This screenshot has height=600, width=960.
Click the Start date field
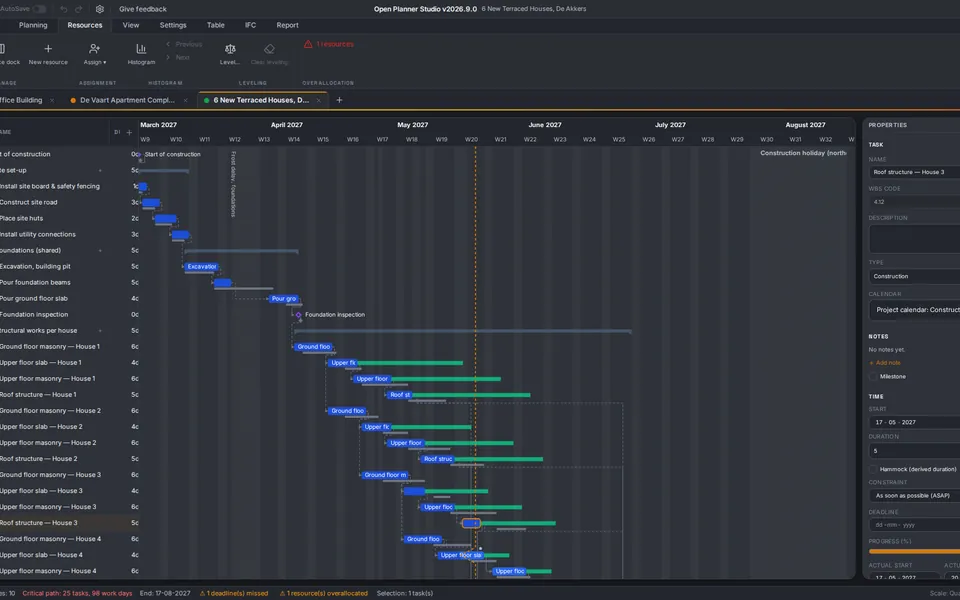[x=914, y=422]
